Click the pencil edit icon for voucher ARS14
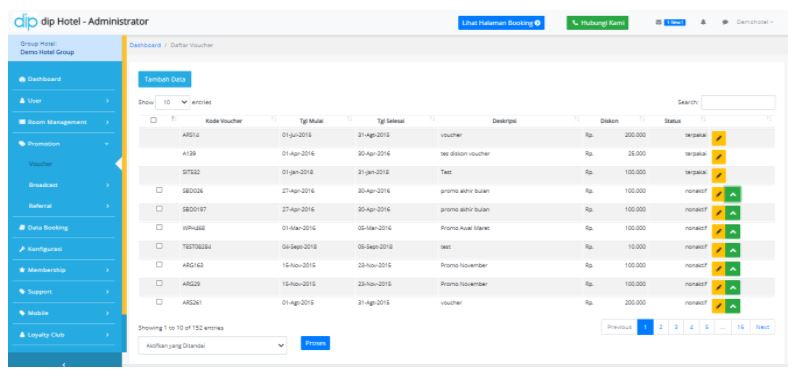The image size is (795, 378). pos(718,138)
